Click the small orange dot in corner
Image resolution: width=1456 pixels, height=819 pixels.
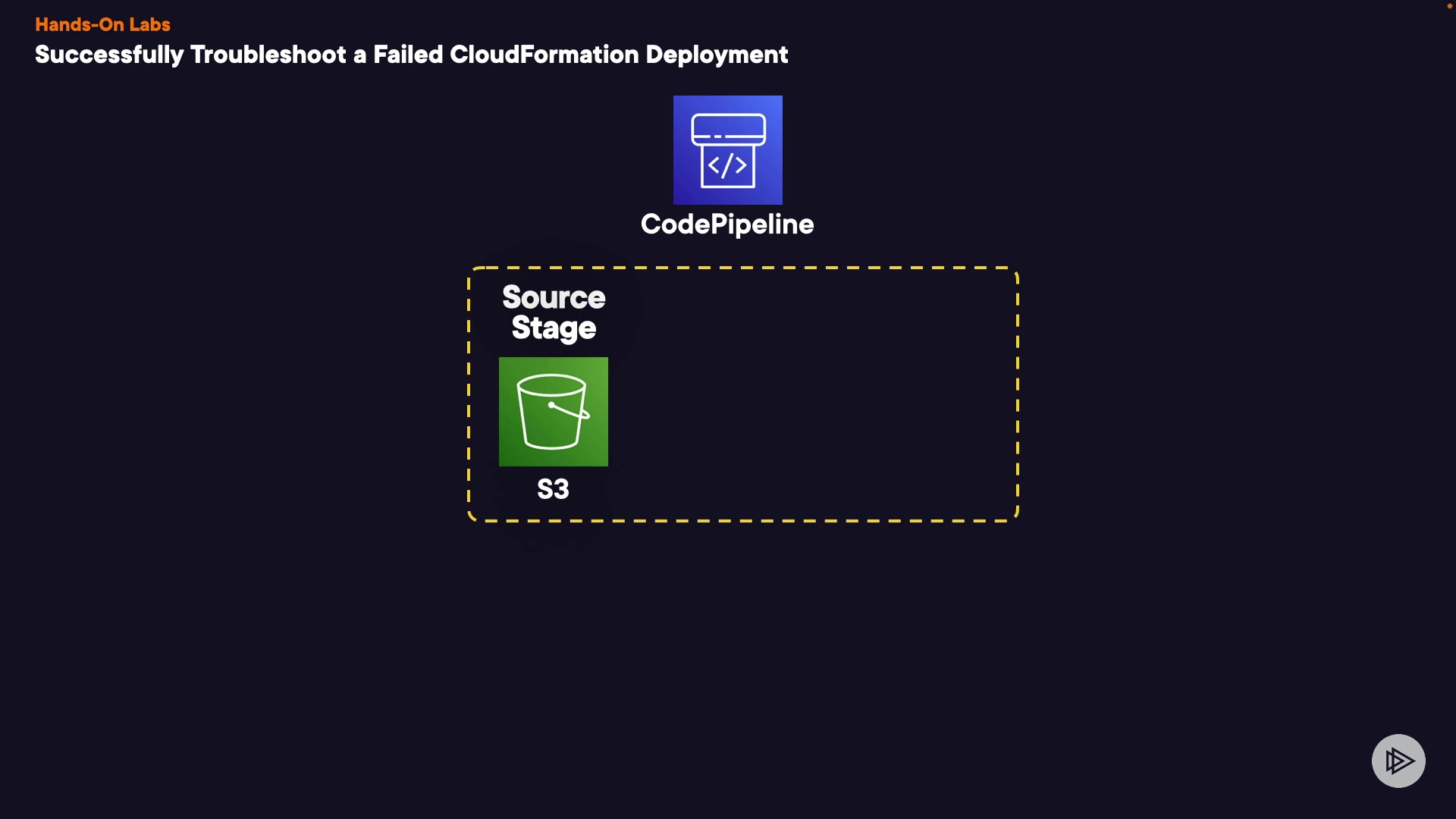[1449, 6]
